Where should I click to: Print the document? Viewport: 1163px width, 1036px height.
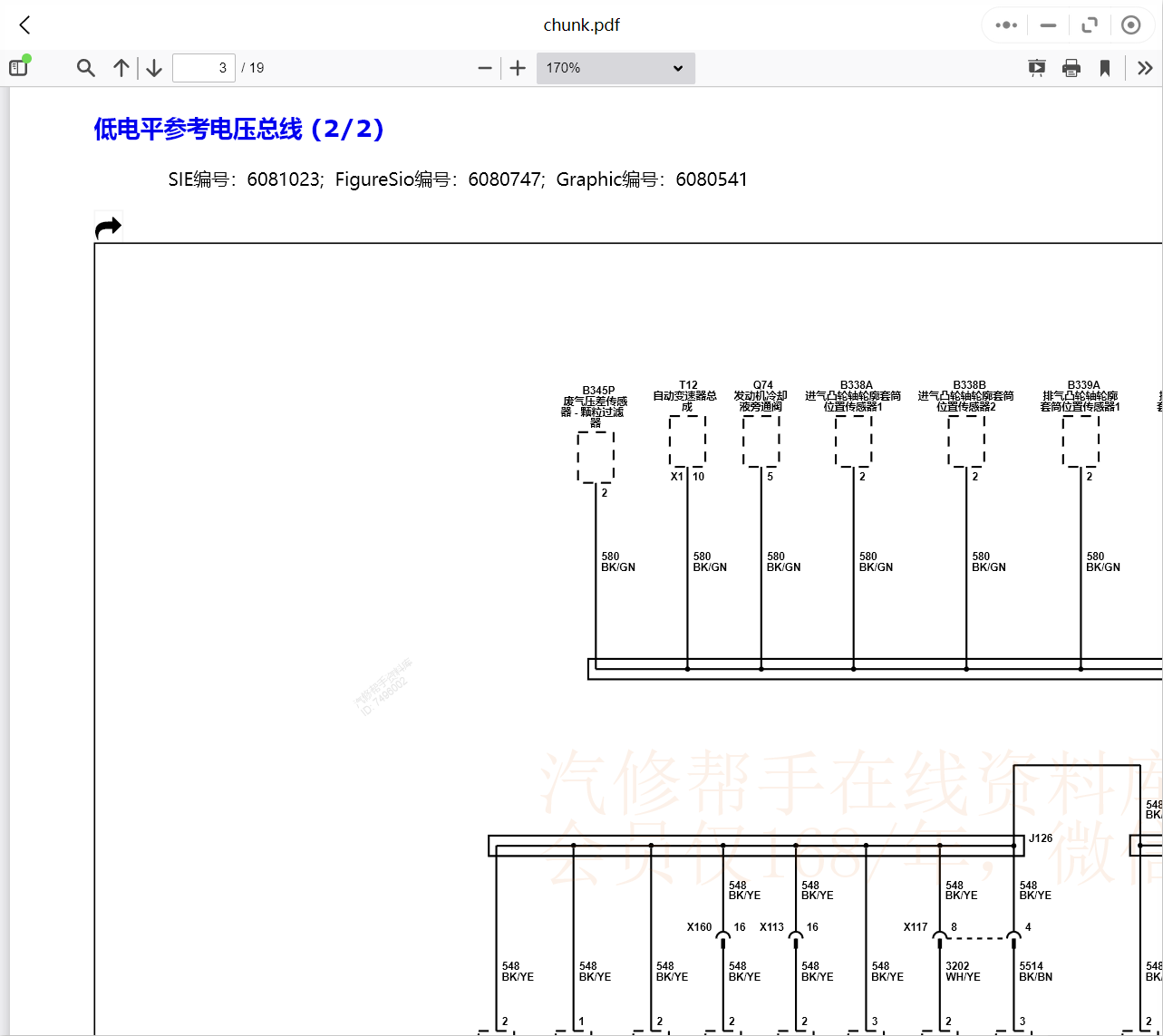(1071, 68)
